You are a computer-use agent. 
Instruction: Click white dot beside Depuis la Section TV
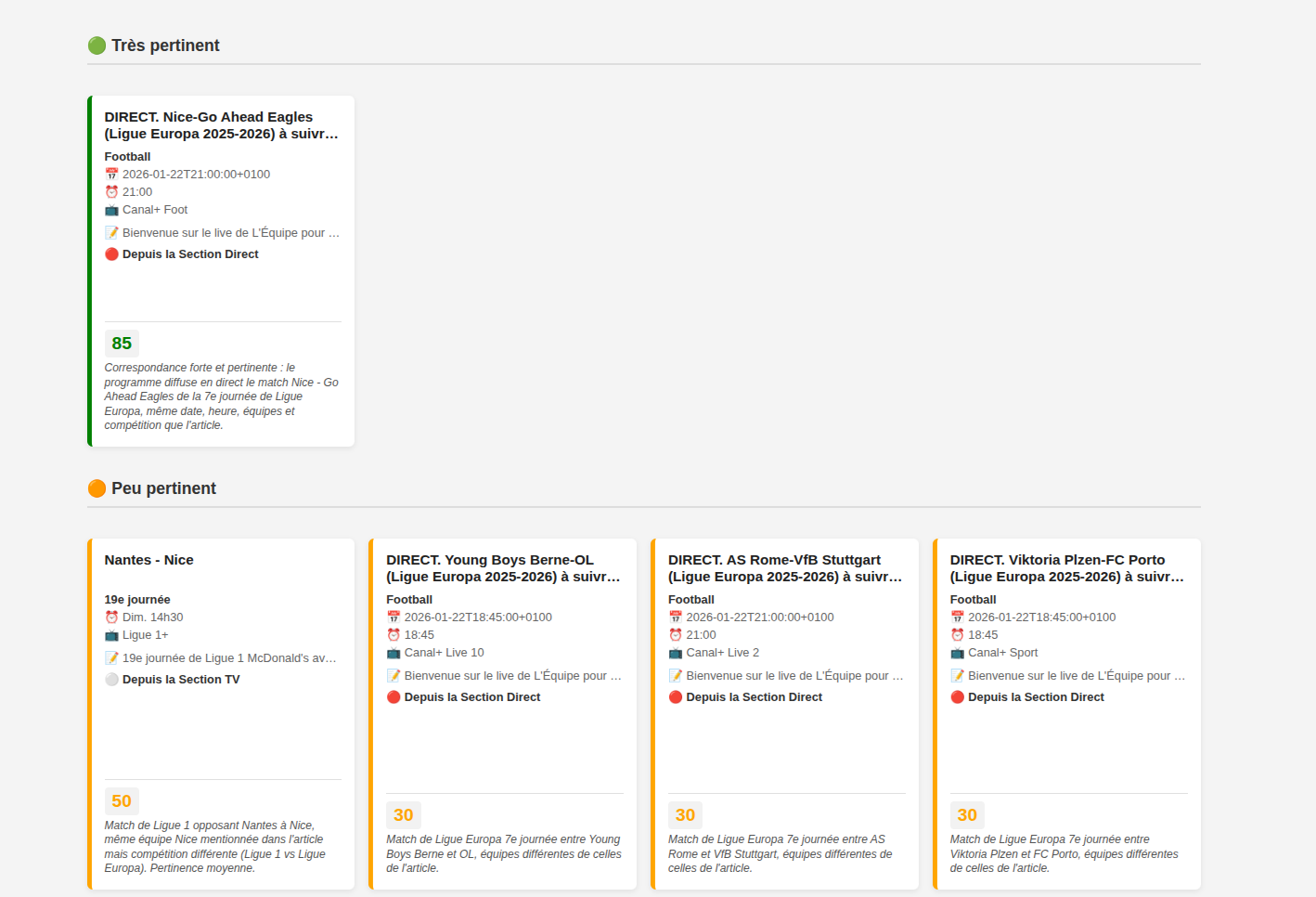(x=111, y=680)
